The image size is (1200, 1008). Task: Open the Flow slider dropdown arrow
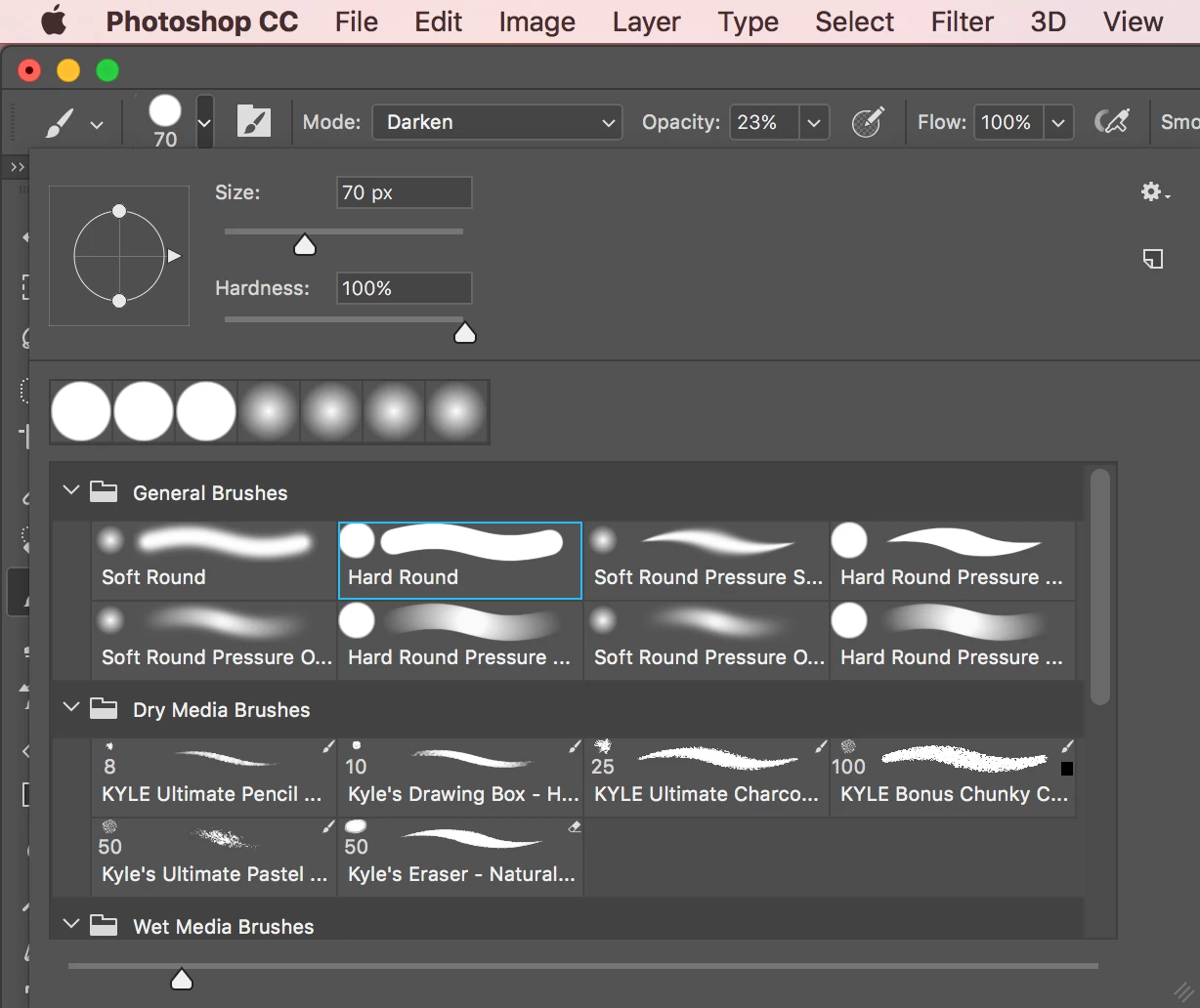[1057, 122]
